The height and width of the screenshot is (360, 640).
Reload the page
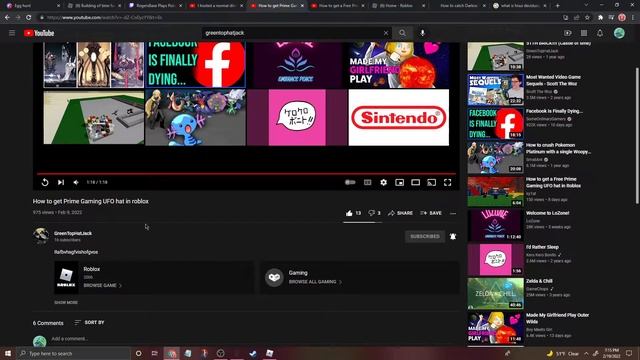(x=29, y=18)
